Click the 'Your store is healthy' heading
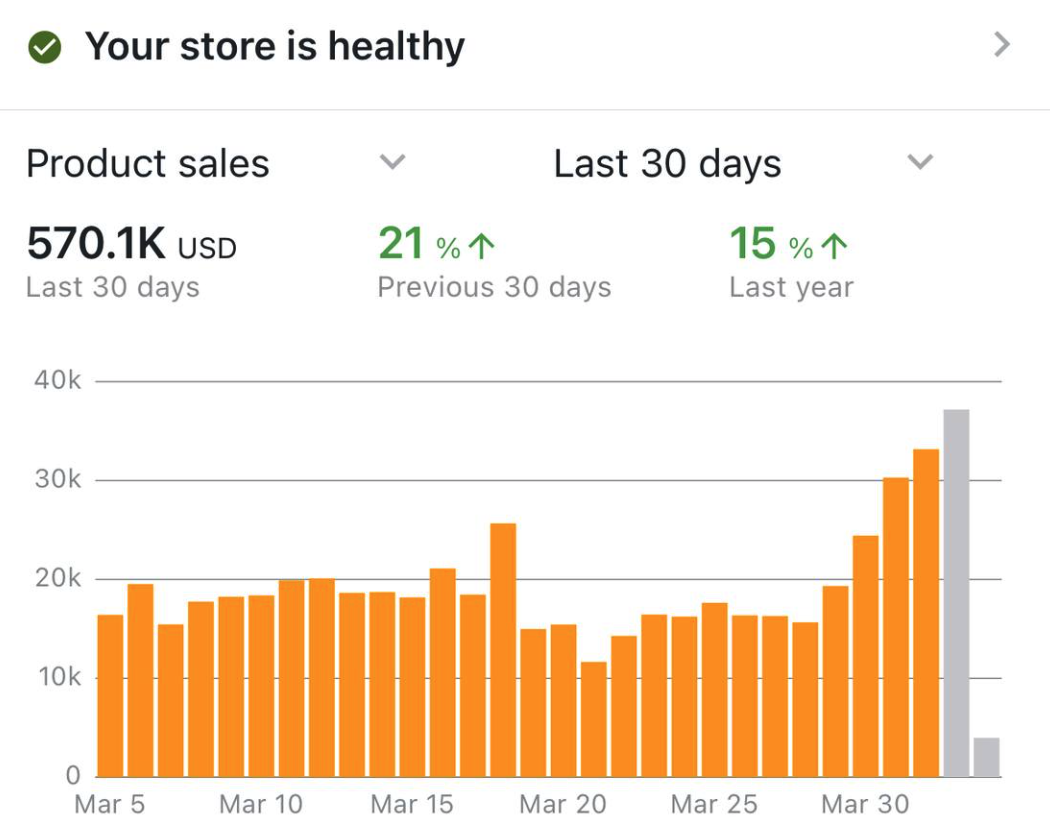Viewport: 1050px width, 832px height. pos(275,44)
